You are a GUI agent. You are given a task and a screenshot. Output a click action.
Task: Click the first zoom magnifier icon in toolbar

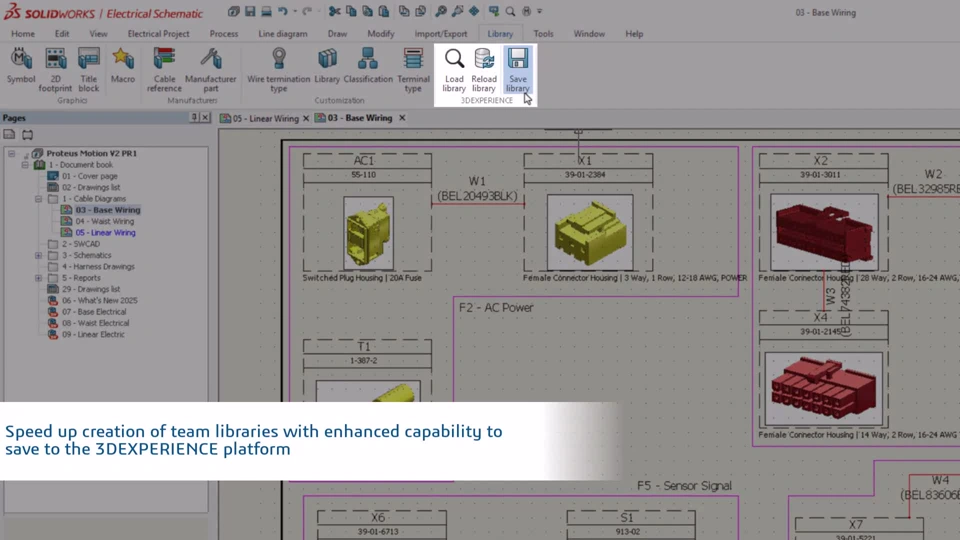[x=441, y=11]
